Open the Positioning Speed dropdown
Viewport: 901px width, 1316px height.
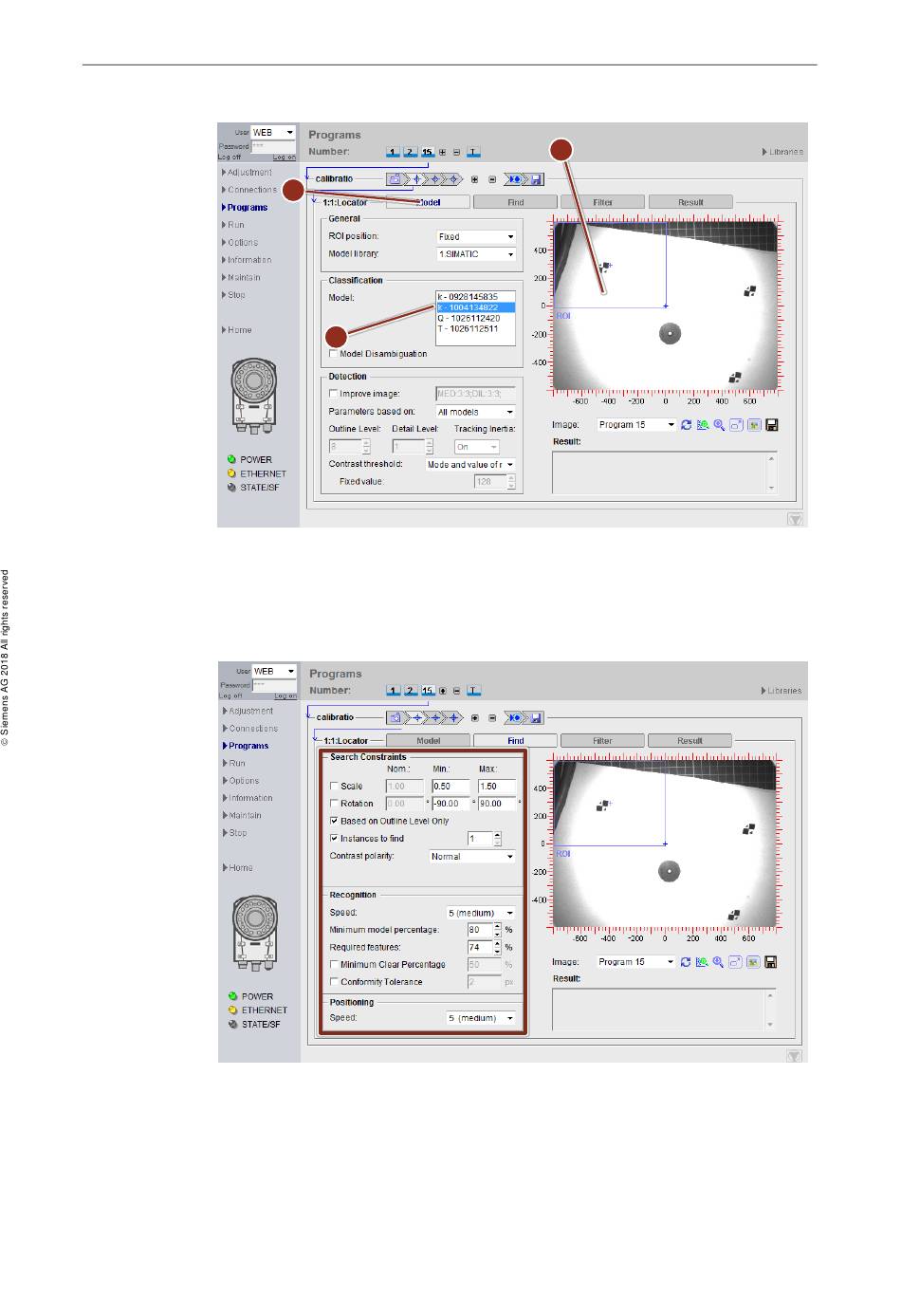(x=481, y=1018)
